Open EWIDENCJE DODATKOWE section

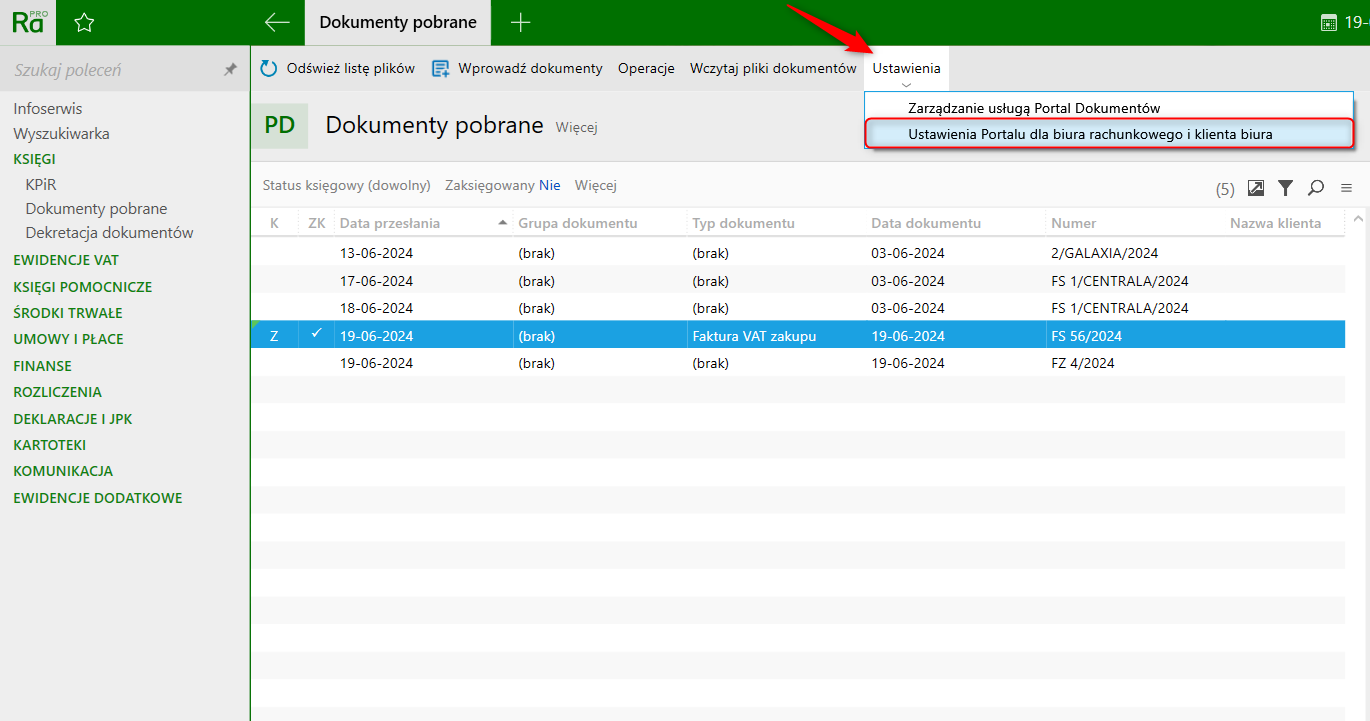pos(98,498)
